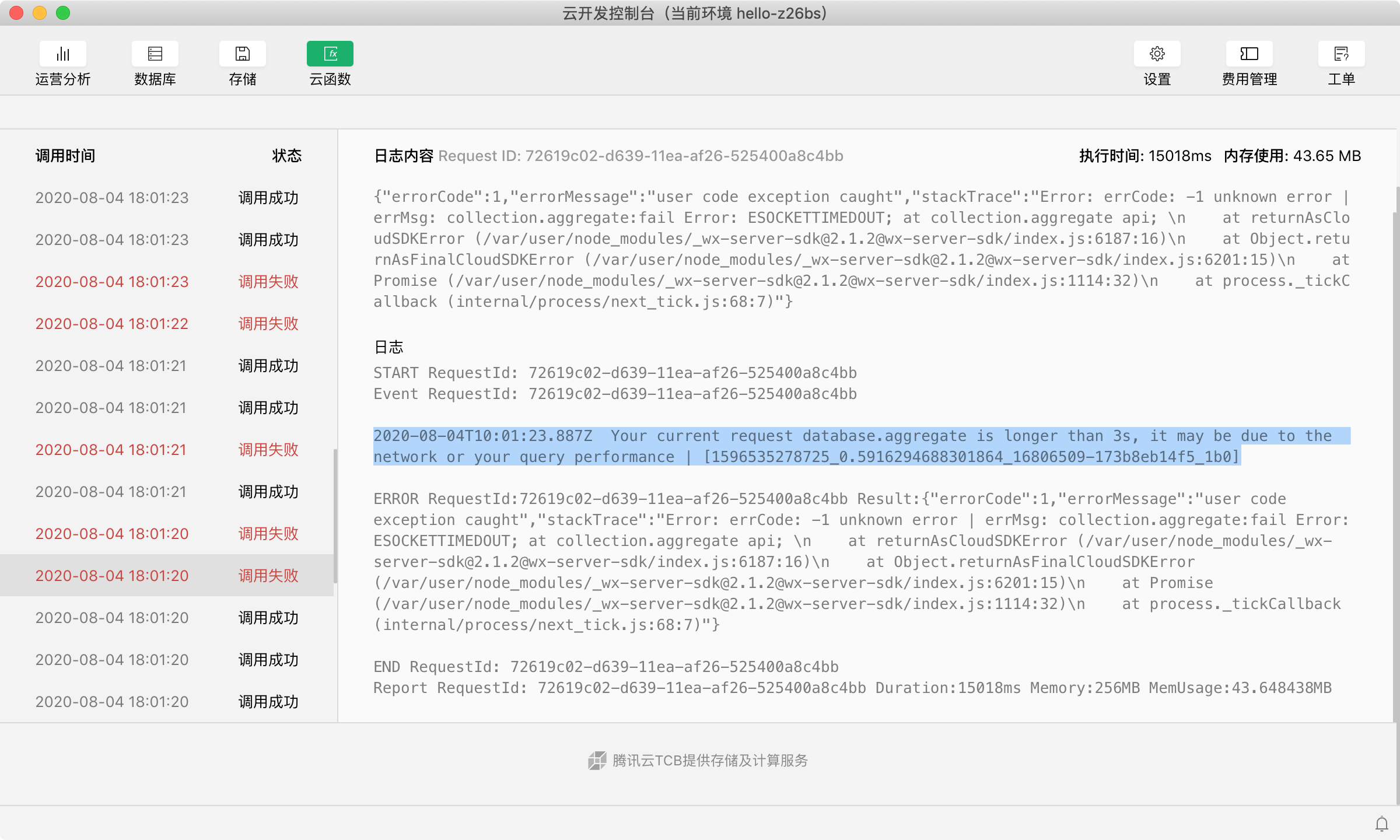Click the Tencent Cloud TCB logo

597,761
